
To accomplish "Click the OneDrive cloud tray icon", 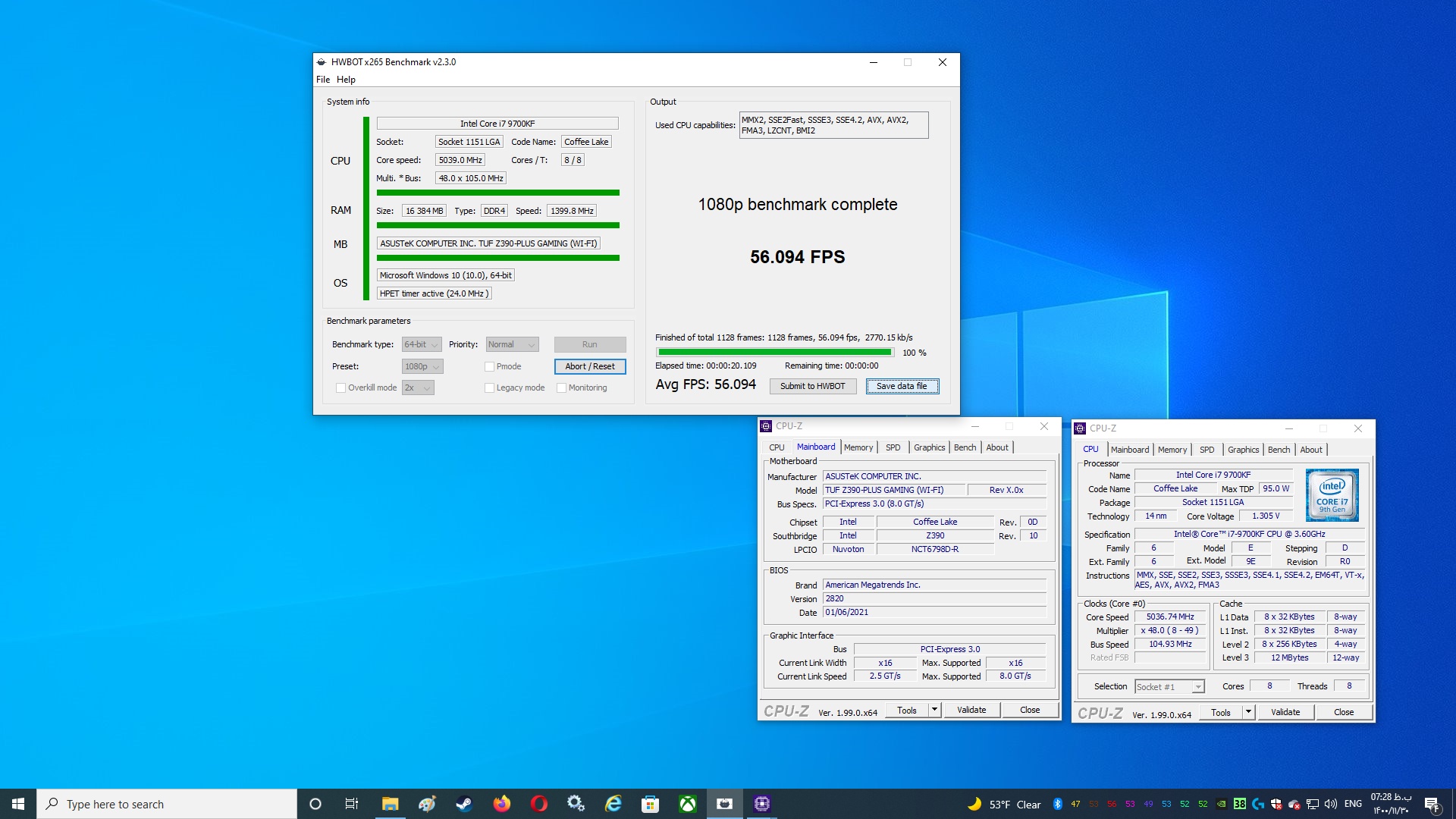I will tap(1294, 804).
